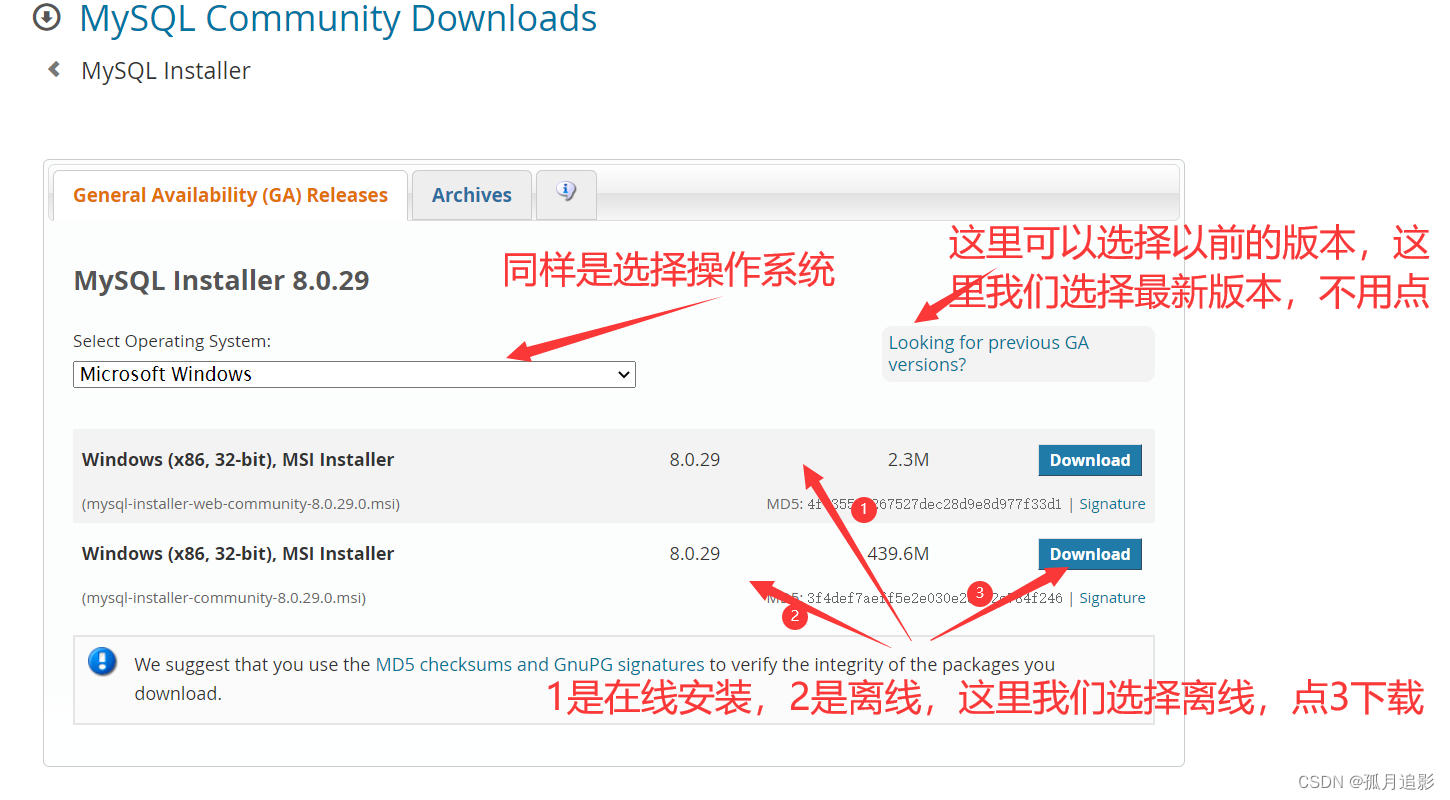Click the 2.3M file size text
Screen dimensions: 1450x800
point(908,460)
